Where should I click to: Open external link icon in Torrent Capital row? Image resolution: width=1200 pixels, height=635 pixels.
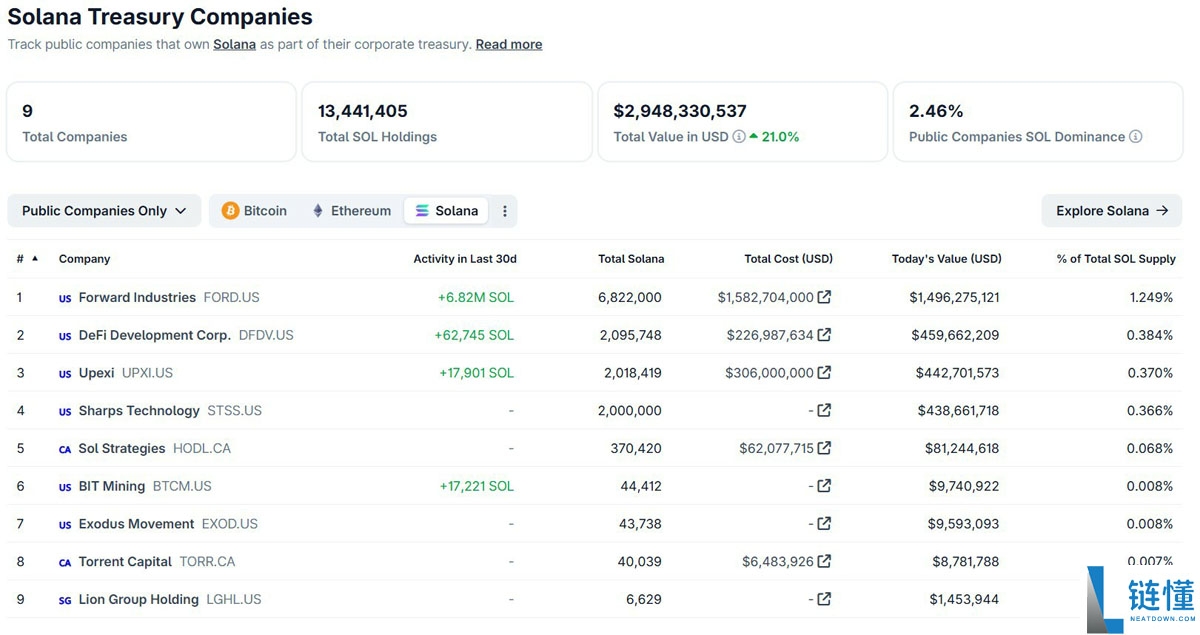pos(824,561)
